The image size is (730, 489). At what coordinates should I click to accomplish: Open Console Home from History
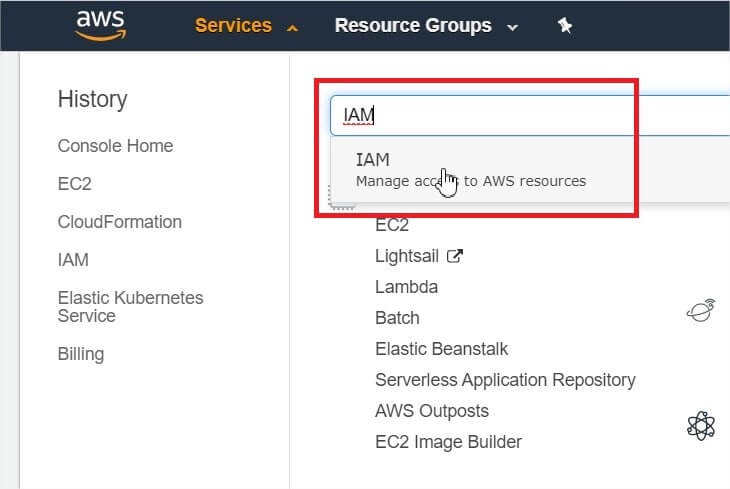115,146
